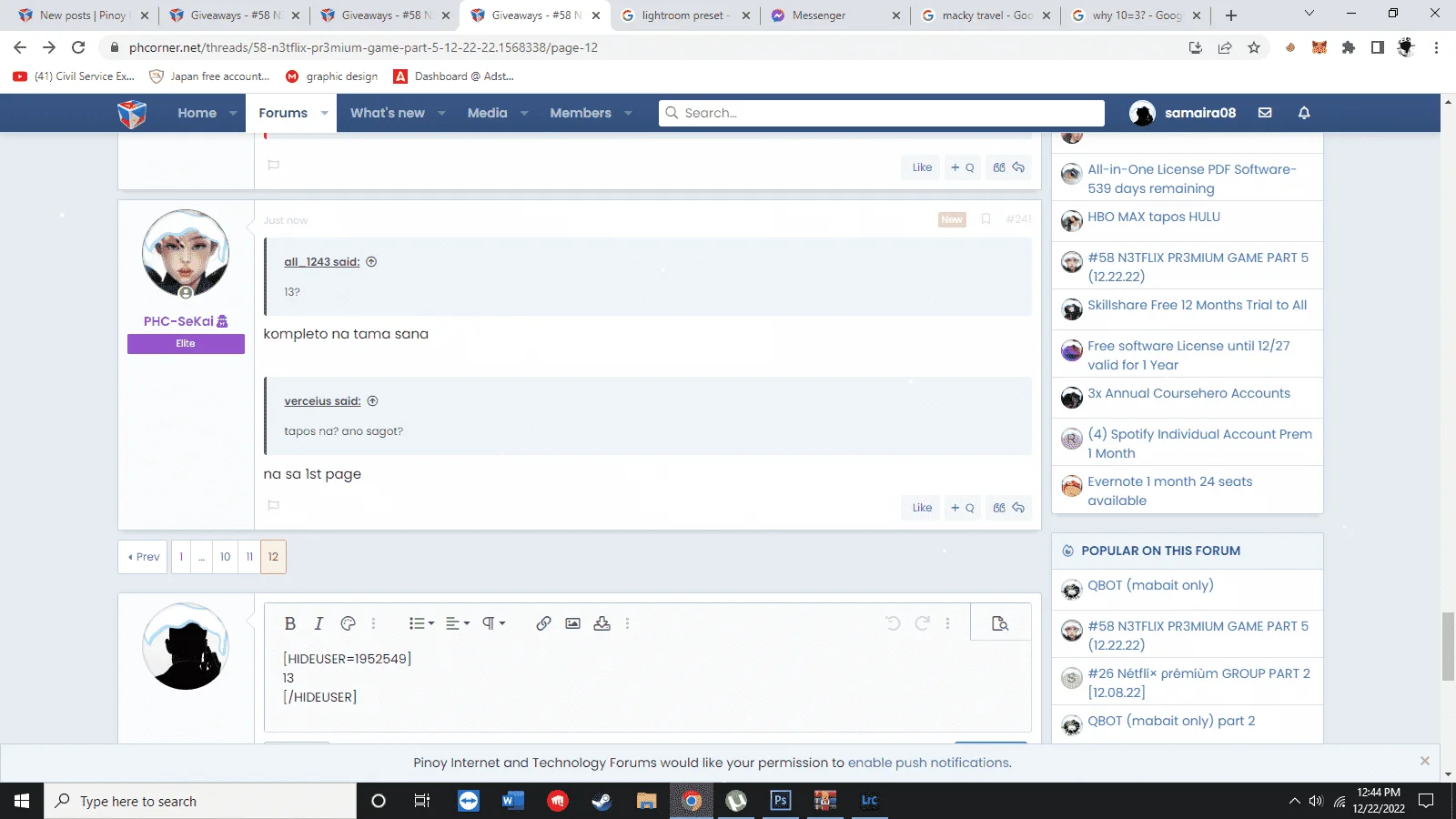
Task: Open What's new nav menu
Action: coord(388,113)
